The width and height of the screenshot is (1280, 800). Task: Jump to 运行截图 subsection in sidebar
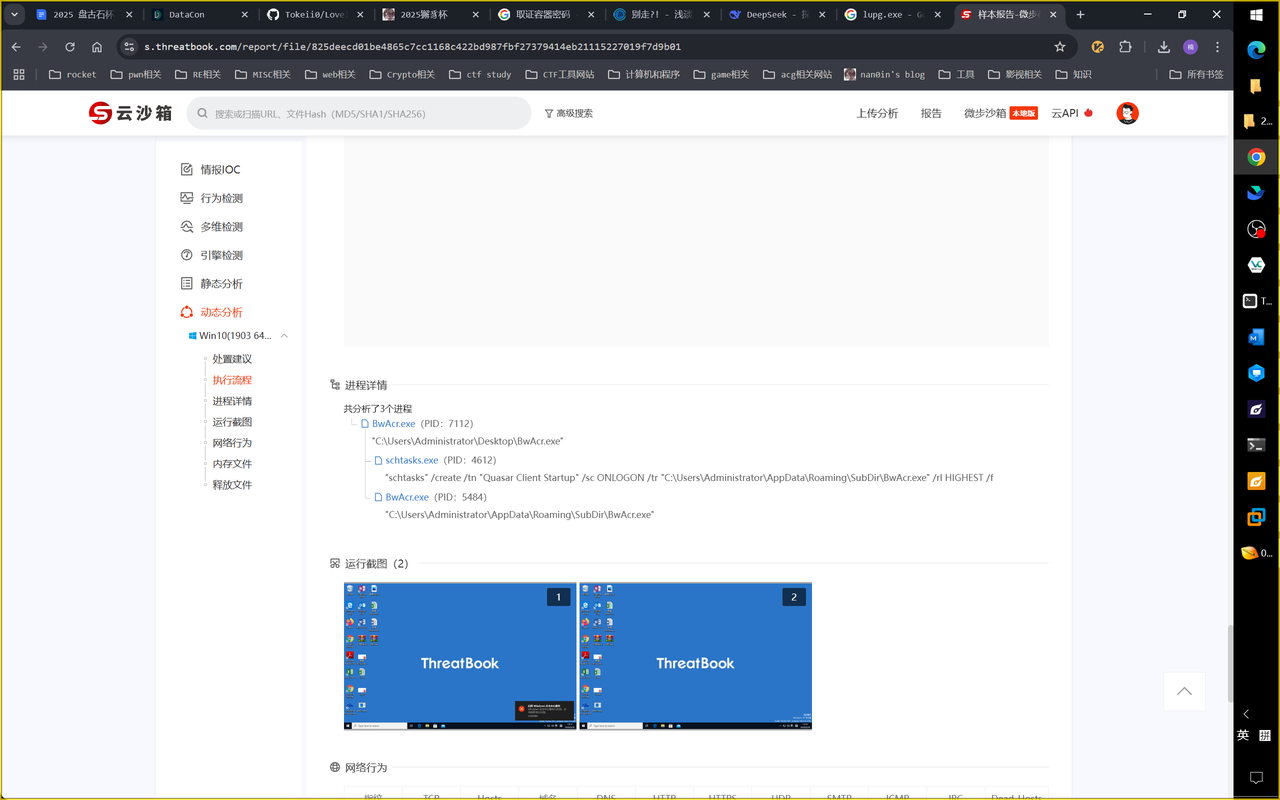pyautogui.click(x=232, y=422)
